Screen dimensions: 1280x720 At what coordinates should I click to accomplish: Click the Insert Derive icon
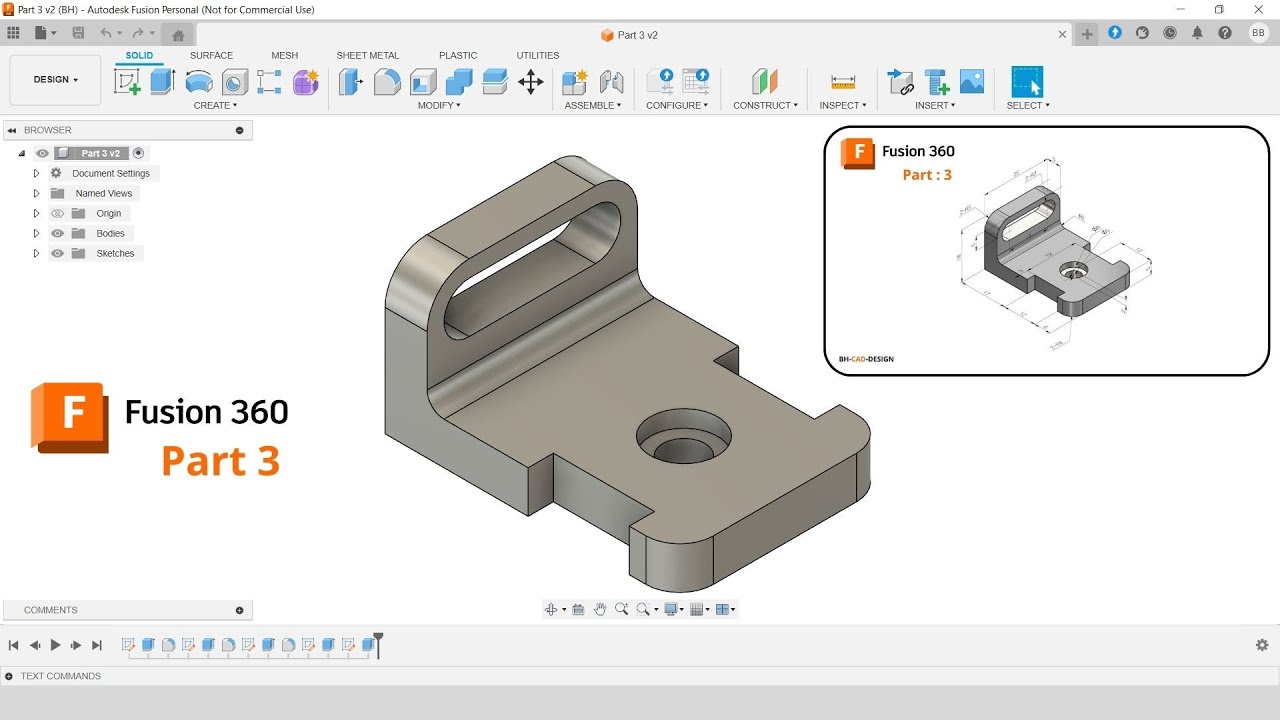(900, 82)
